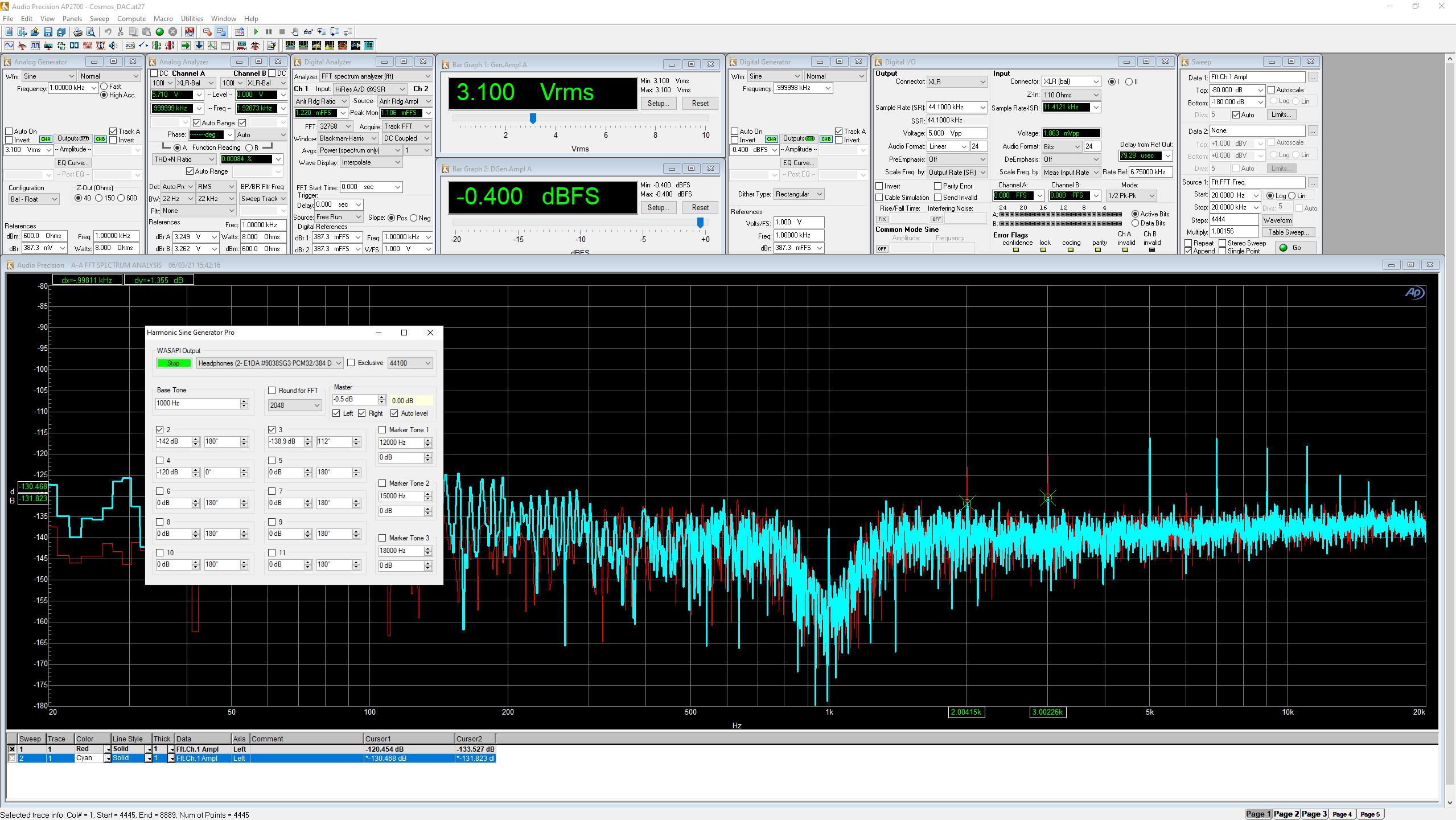
Task: Click the Graph panel curve icon
Action: 212,46
